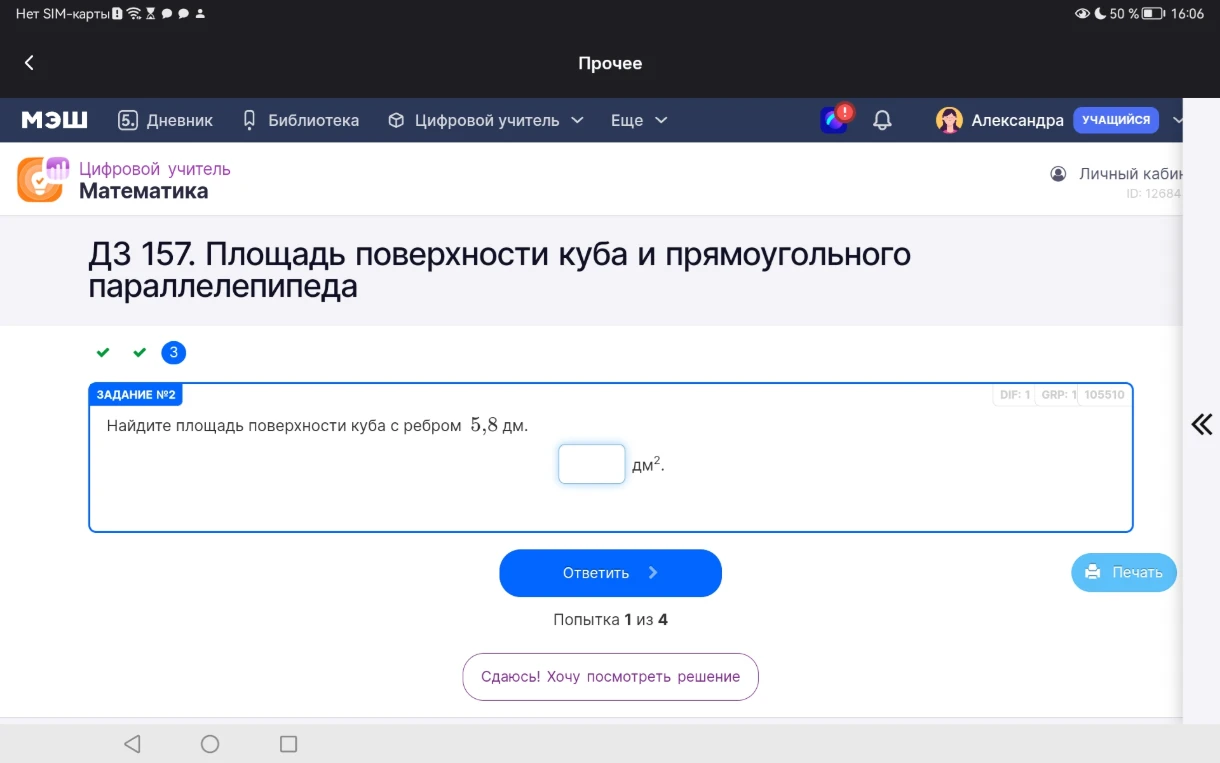
Task: Go to first completed task checkmark
Action: [x=102, y=352]
